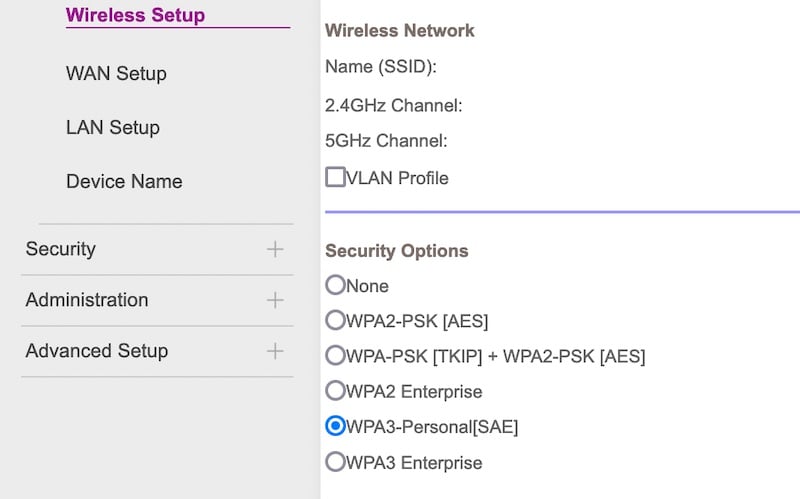
Task: Expand the Security section plus icon
Action: point(275,249)
